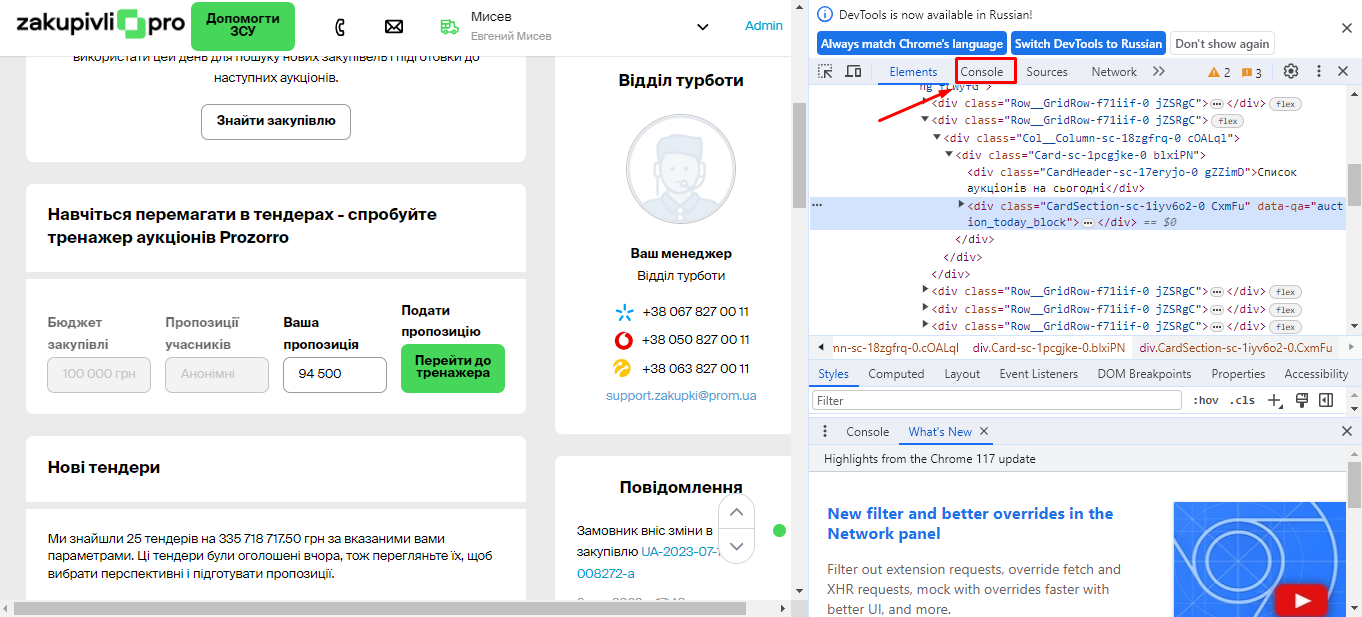Image resolution: width=1362 pixels, height=617 pixels.
Task: Toggle the computed styles sidebar icon
Action: point(1326,400)
